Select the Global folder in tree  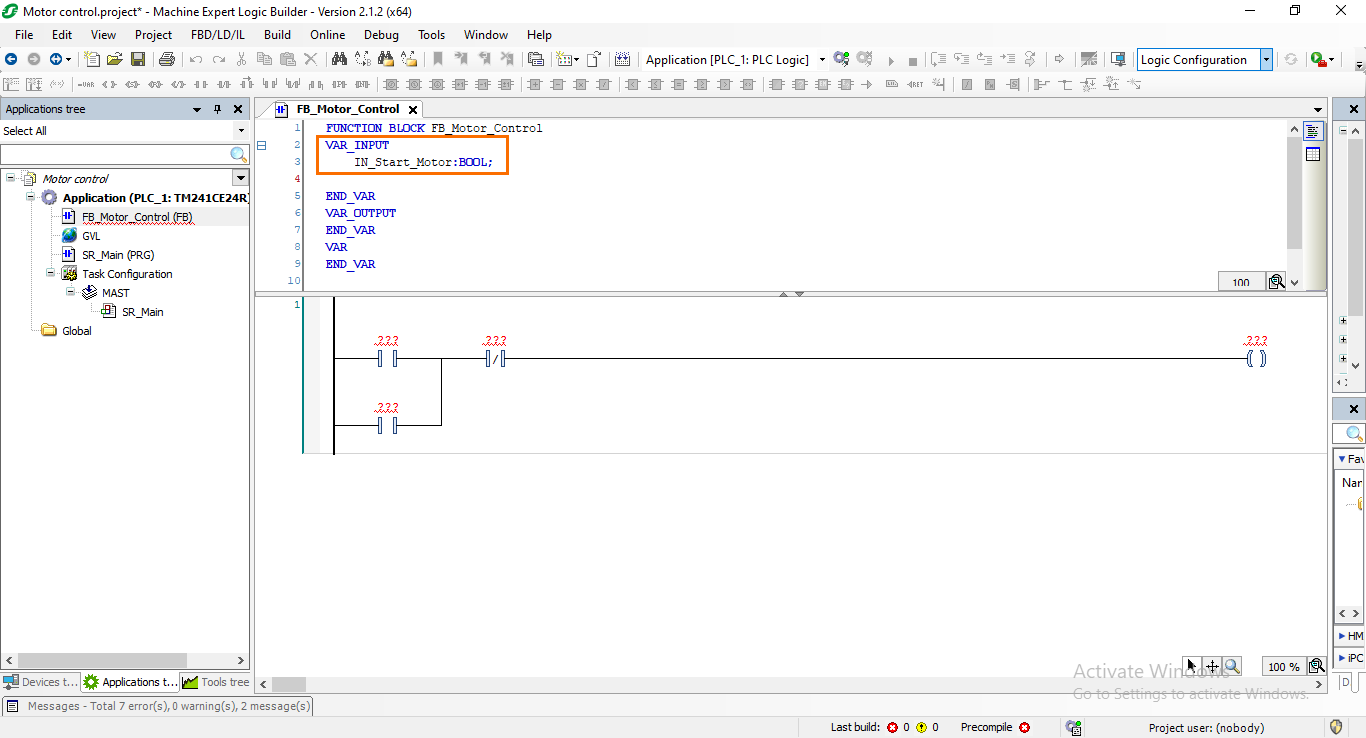click(x=76, y=331)
